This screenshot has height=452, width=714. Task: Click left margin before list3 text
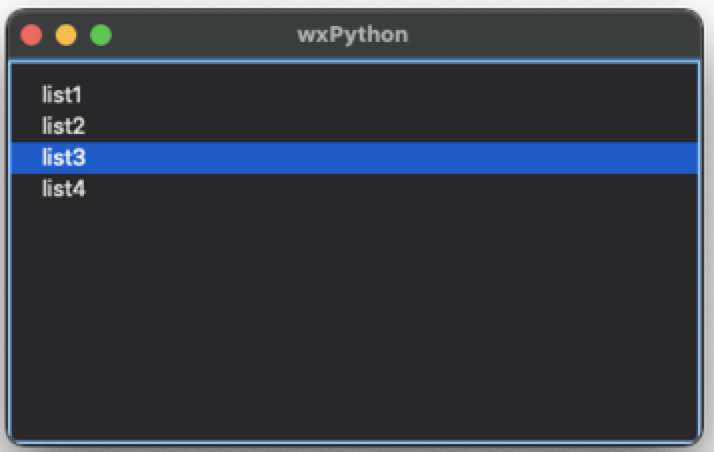click(26, 157)
